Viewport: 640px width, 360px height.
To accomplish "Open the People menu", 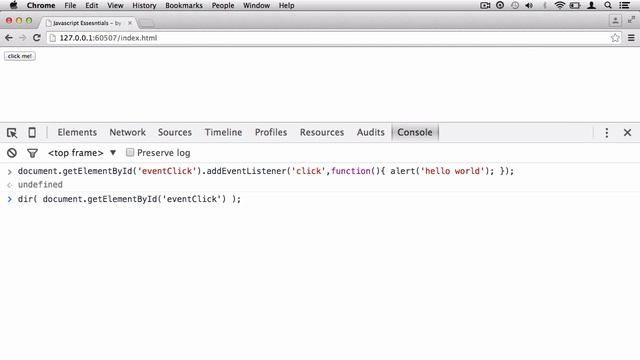I will [223, 5].
